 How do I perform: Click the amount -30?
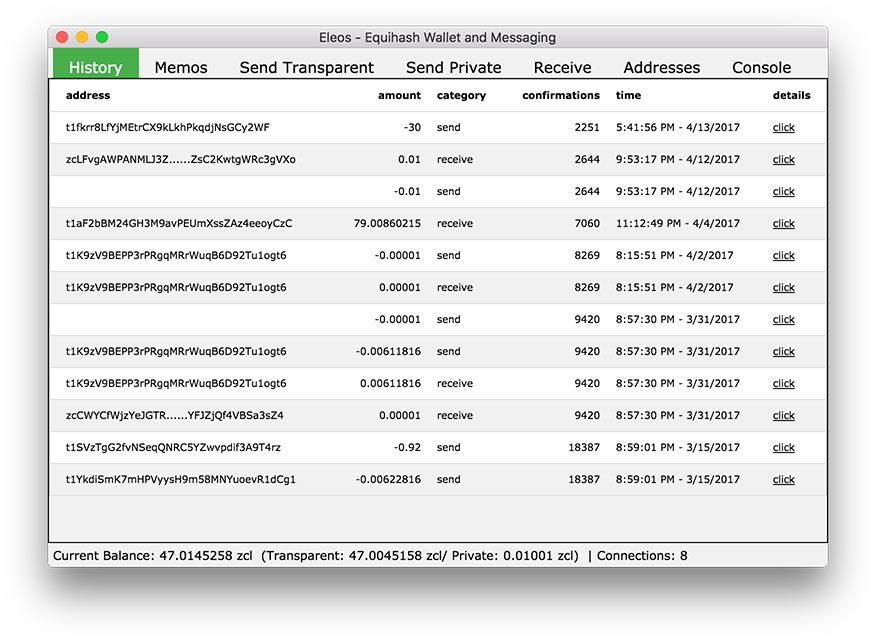(412, 127)
